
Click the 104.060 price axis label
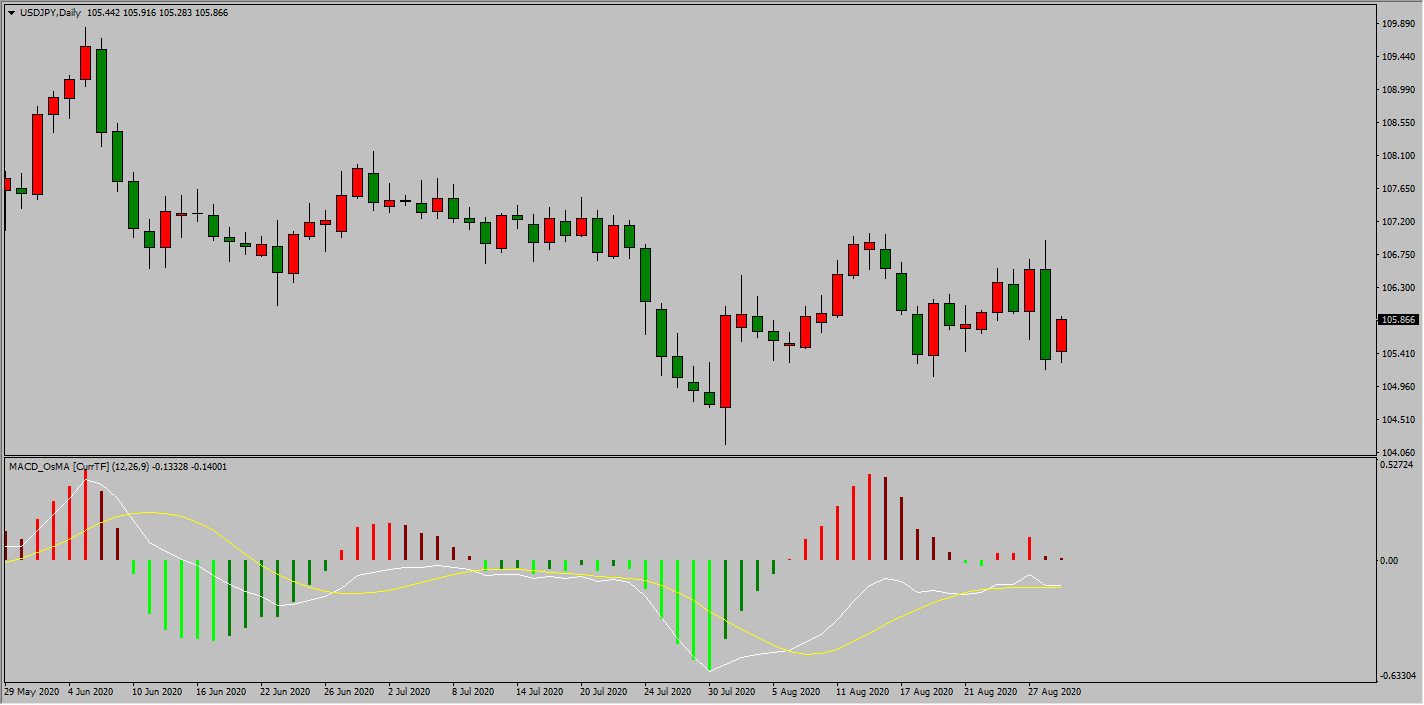pos(1397,453)
